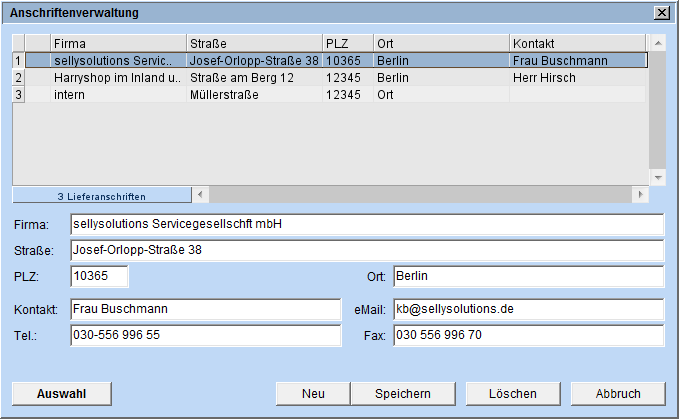Click the horizontal scrollbar left arrow
Viewport: 679px width, 419px height.
(x=200, y=195)
